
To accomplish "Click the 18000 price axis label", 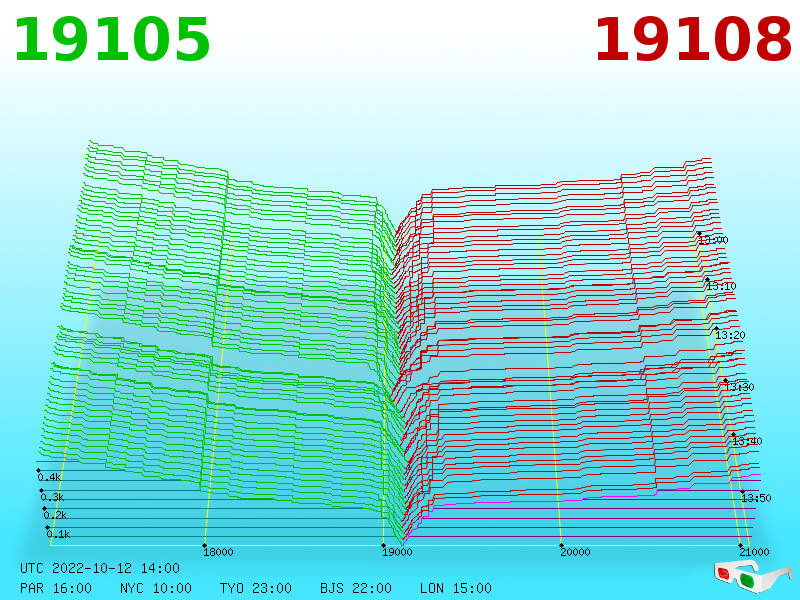I will tap(218, 552).
